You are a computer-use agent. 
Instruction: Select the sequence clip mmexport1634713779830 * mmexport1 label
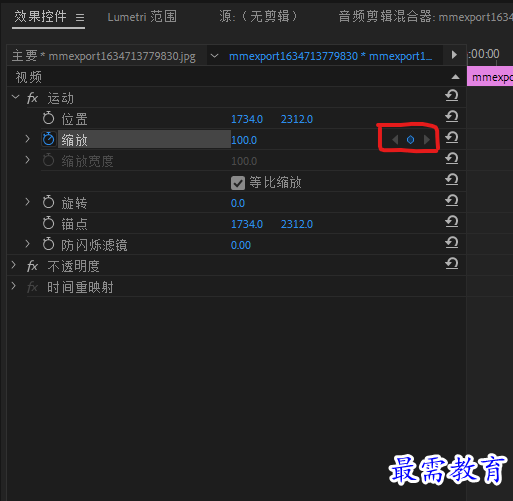[330, 56]
